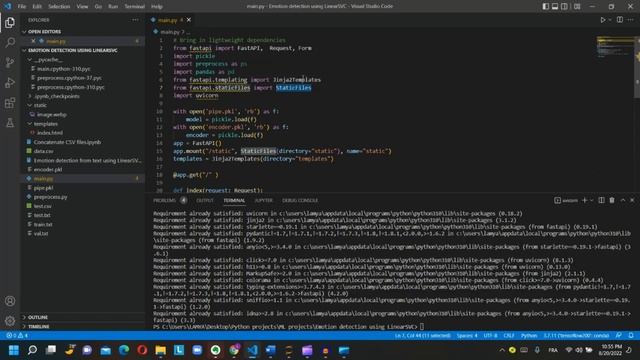This screenshot has height=360, width=640.
Task: Switch to the Problems panel tab
Action: tap(165, 200)
